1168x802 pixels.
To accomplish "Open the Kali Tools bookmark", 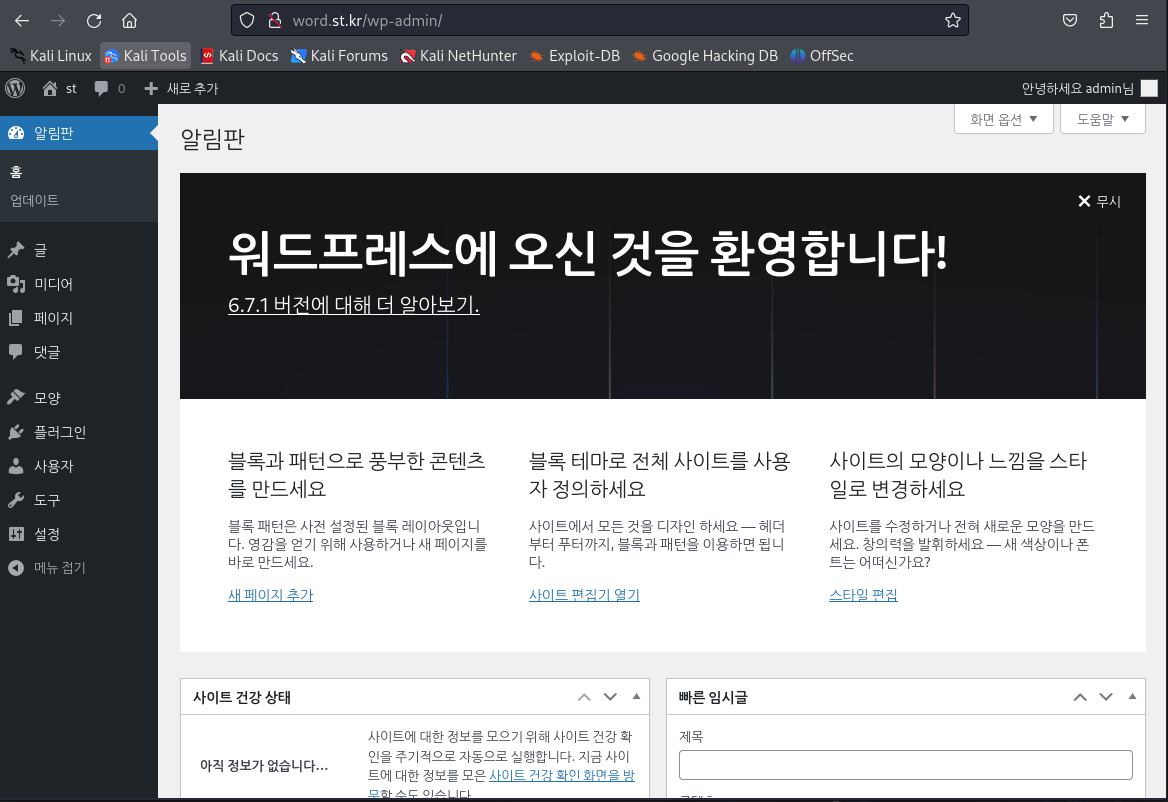I will coord(145,56).
